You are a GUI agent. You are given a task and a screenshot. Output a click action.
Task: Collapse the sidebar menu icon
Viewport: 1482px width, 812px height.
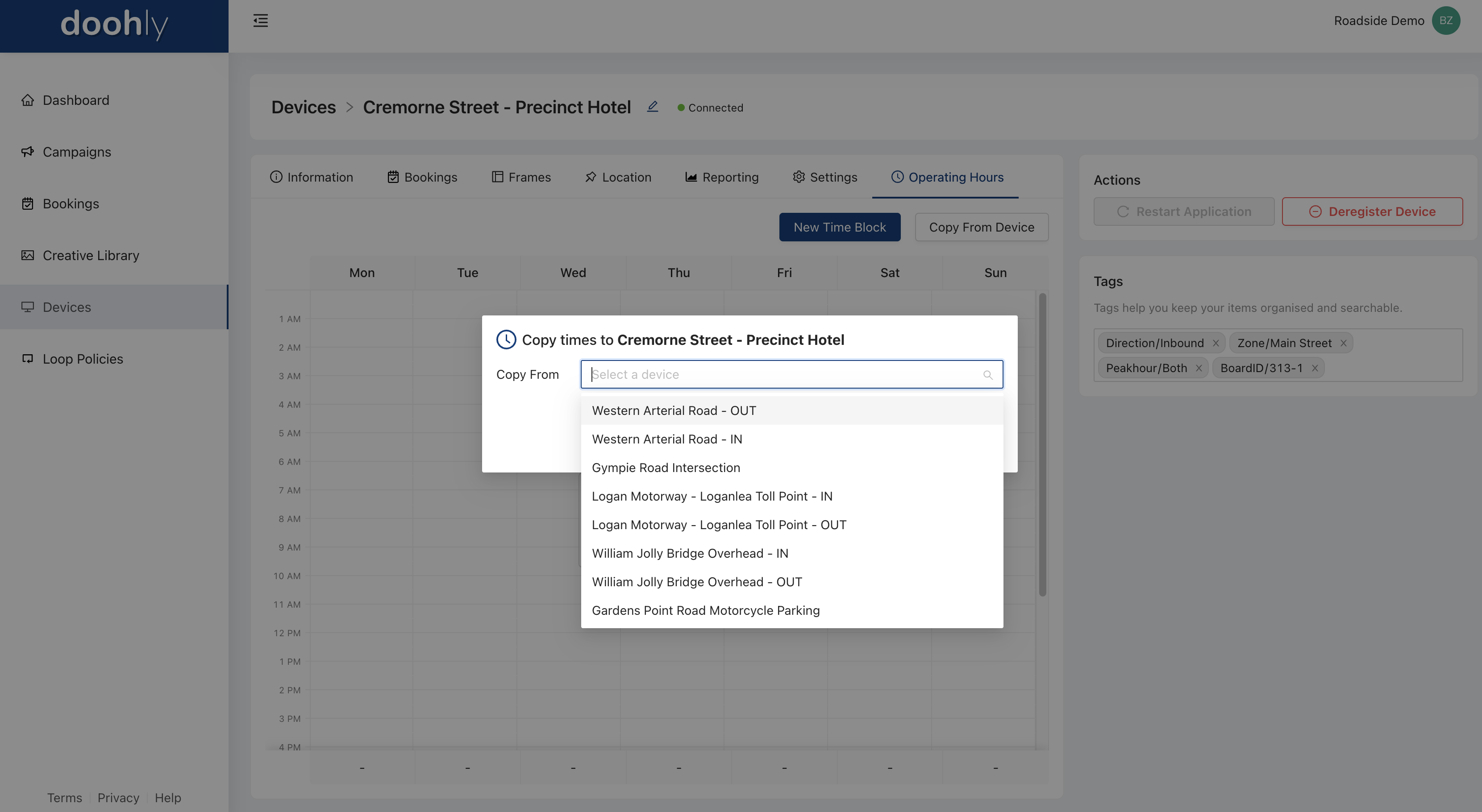pyautogui.click(x=261, y=21)
